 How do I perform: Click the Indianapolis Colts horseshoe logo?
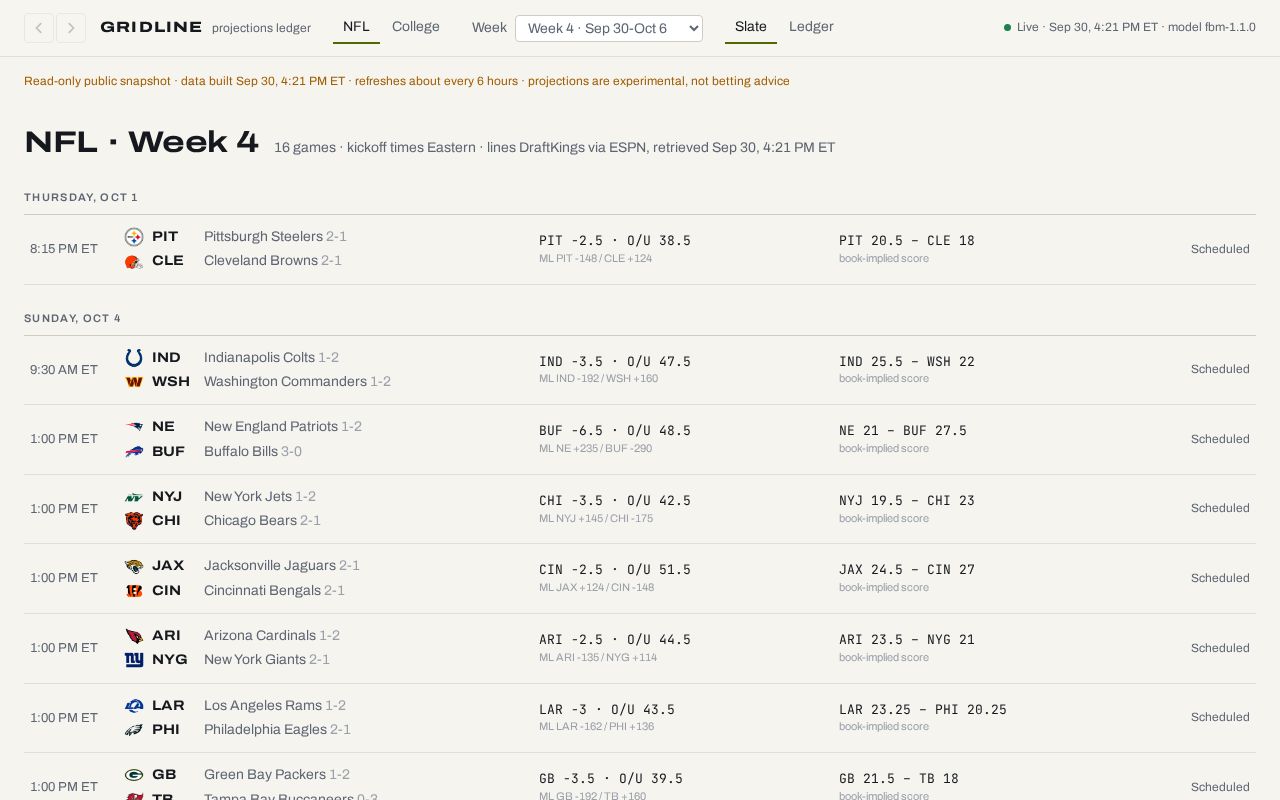point(134,358)
